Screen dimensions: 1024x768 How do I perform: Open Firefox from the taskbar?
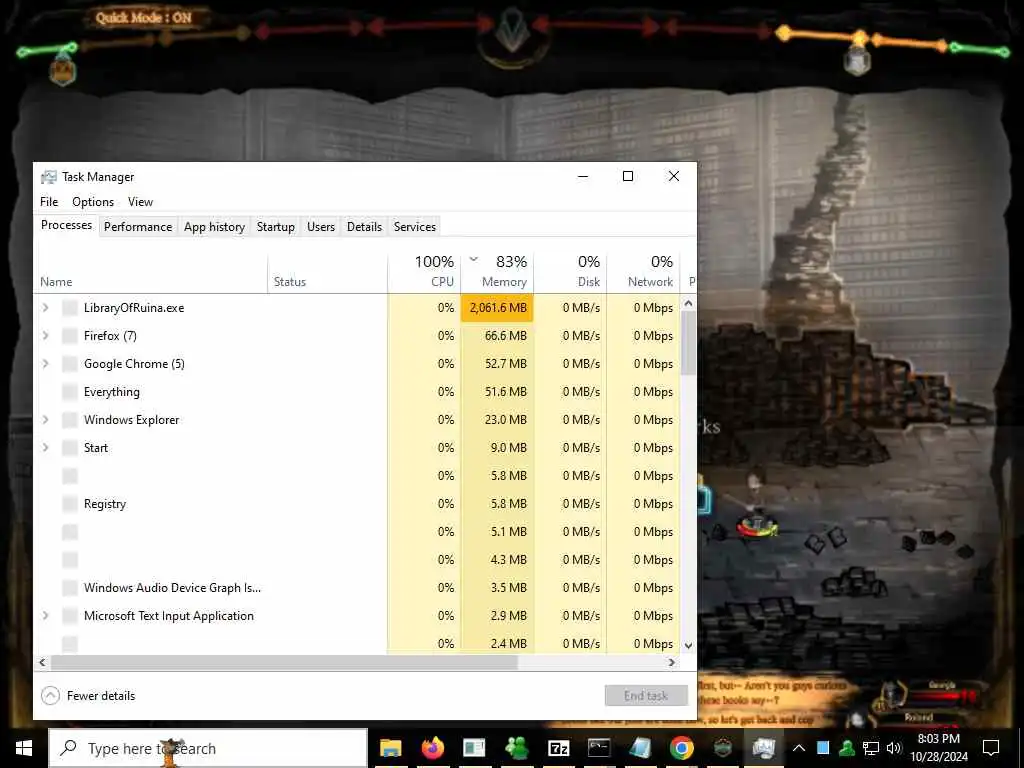(432, 748)
